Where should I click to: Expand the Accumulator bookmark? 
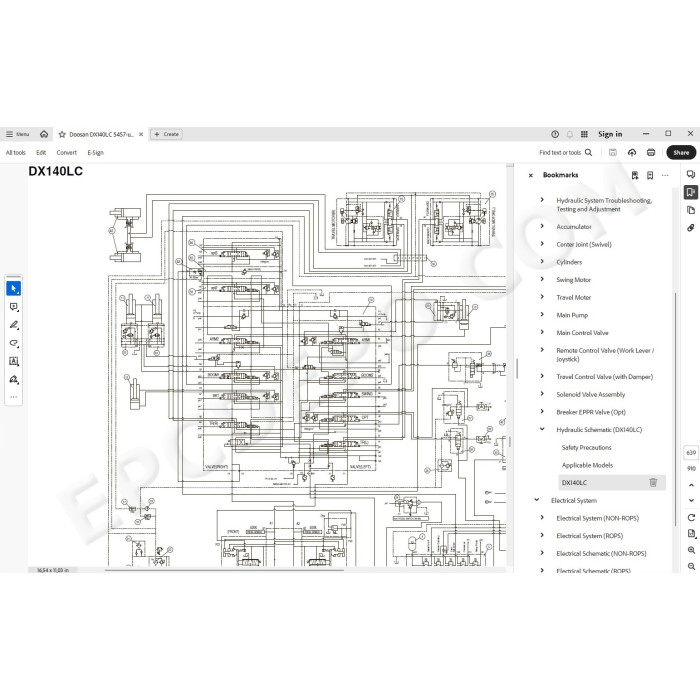click(x=542, y=226)
